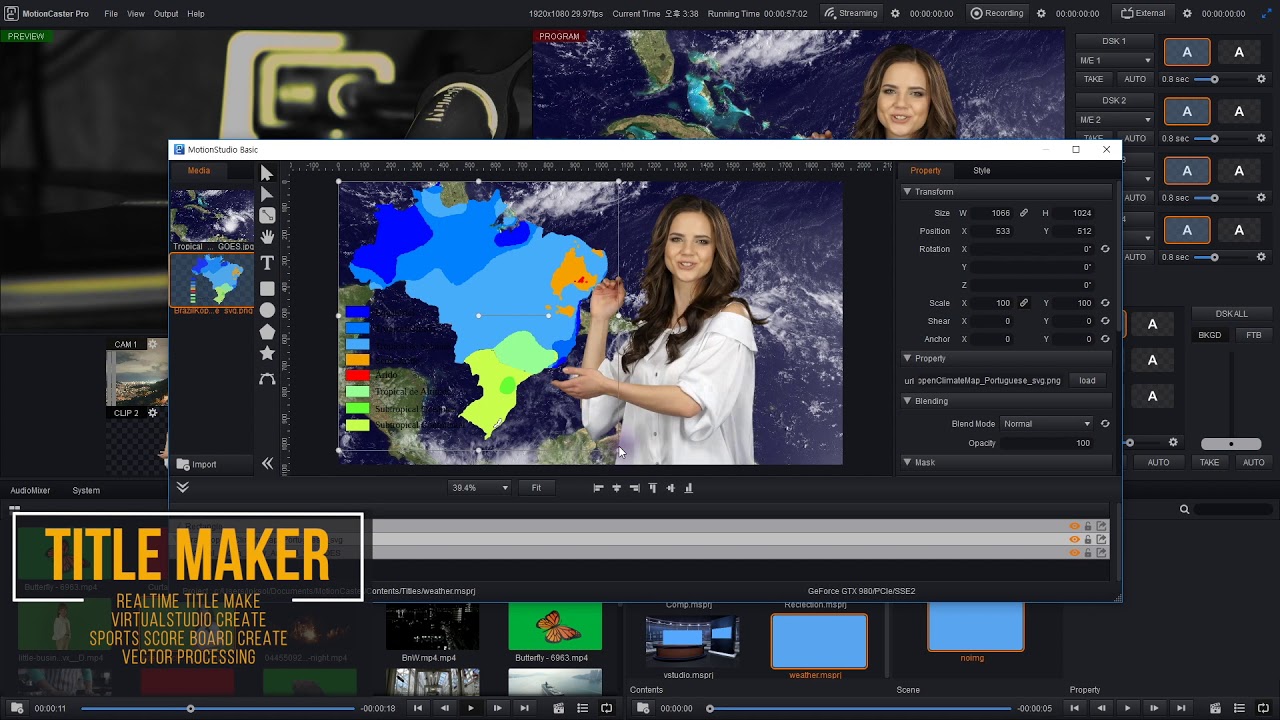Click the Opacity value field

click(1048, 443)
